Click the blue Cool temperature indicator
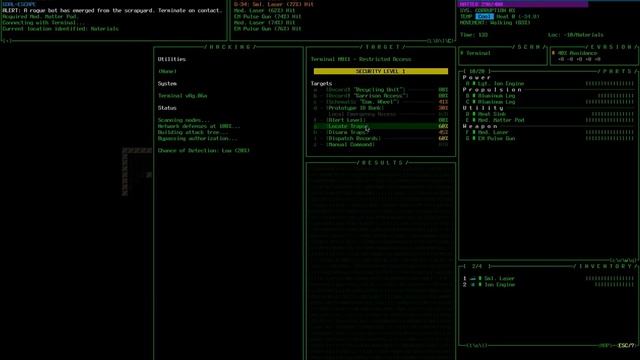Viewport: 640px width, 360px height. click(484, 17)
